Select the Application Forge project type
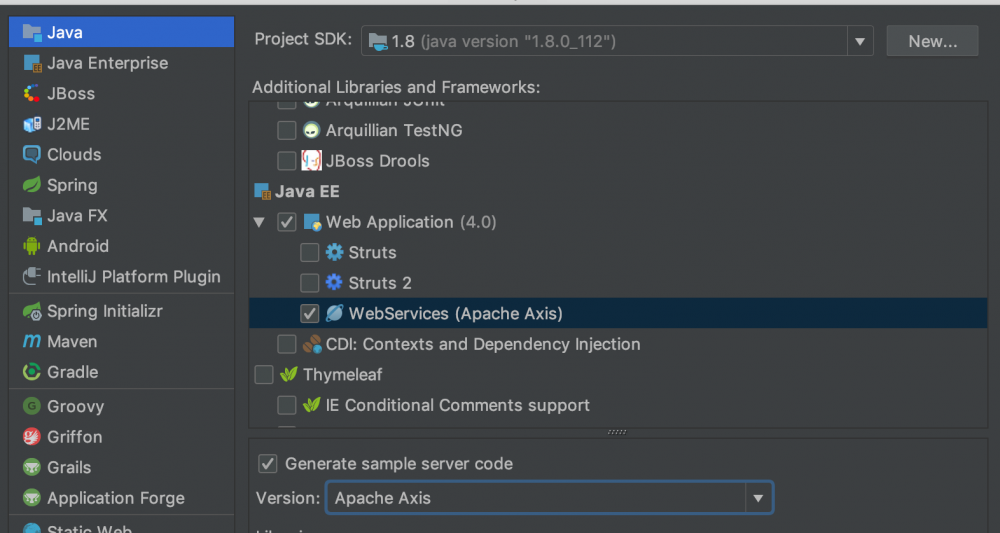Screen dimensions: 1000x533 tap(122, 498)
